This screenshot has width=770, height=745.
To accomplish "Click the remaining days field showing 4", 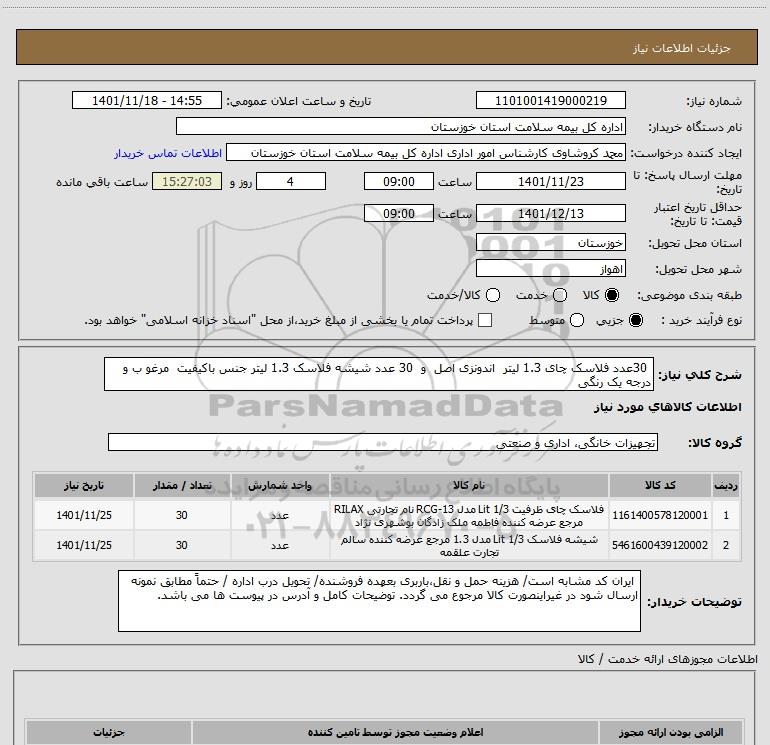I will 291,182.
